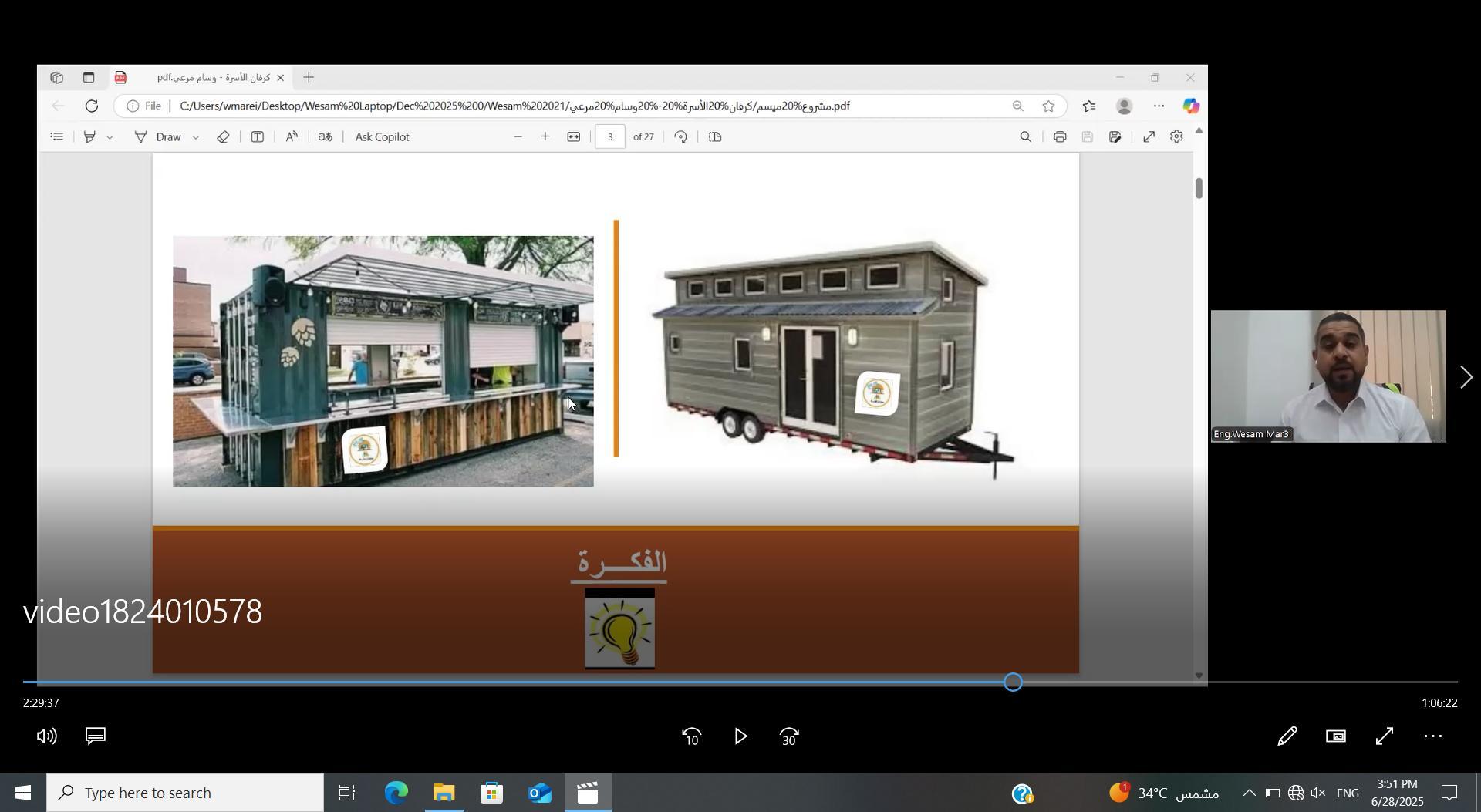
Task: Select the Draw tool in PDF toolbar
Action: click(159, 136)
